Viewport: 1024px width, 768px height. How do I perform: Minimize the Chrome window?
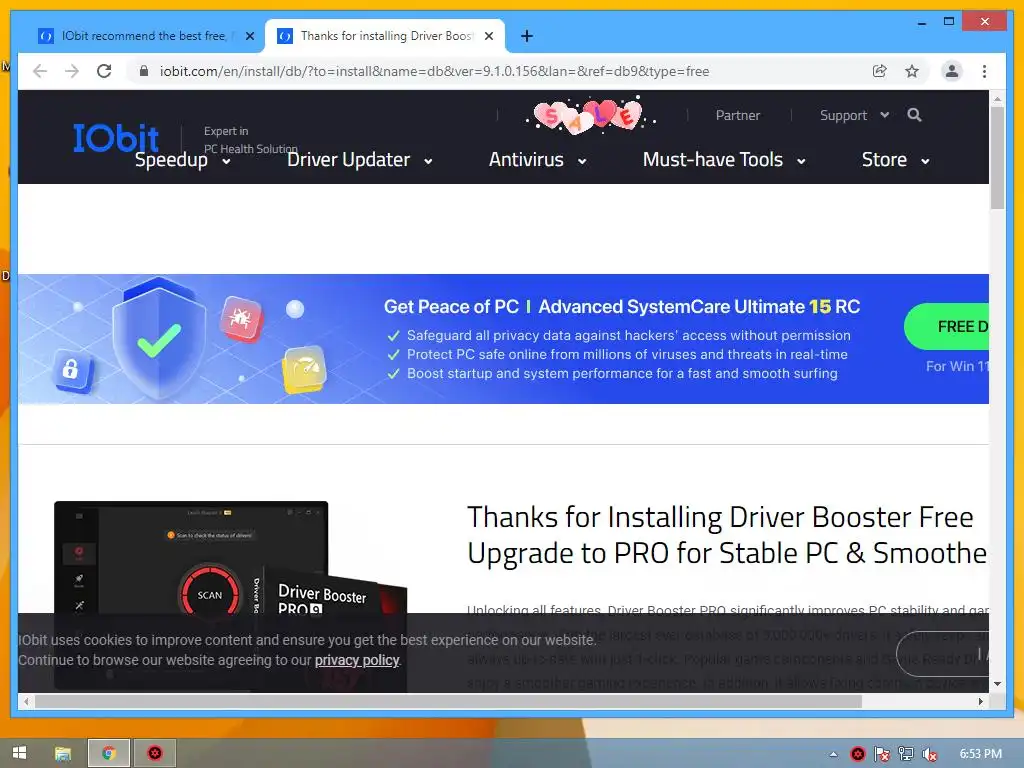(x=921, y=22)
